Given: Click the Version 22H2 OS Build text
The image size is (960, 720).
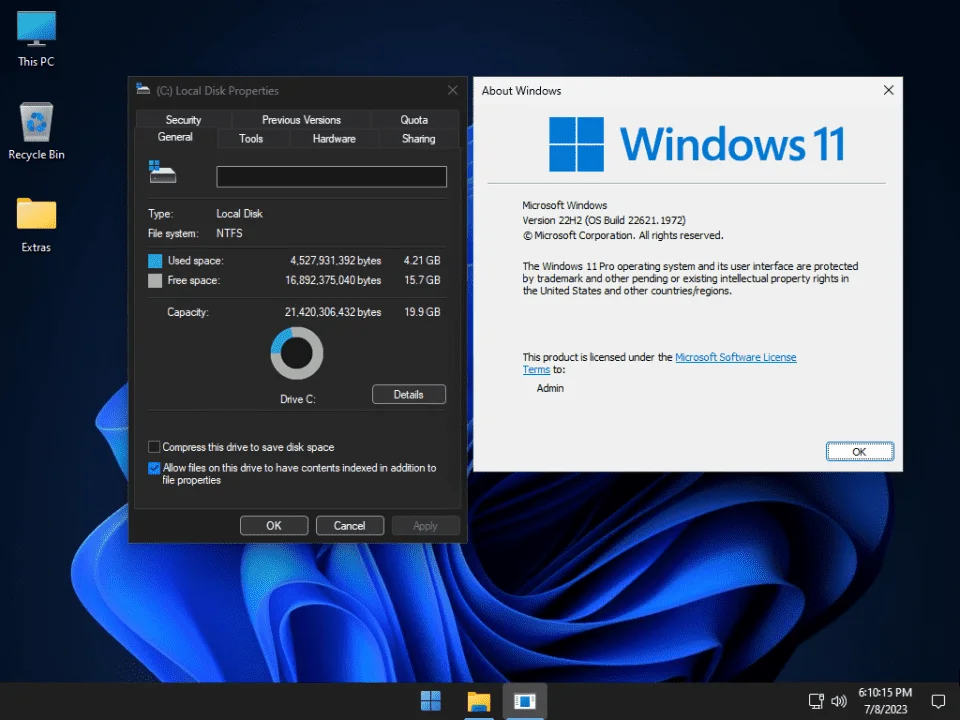Looking at the screenshot, I should 604,220.
